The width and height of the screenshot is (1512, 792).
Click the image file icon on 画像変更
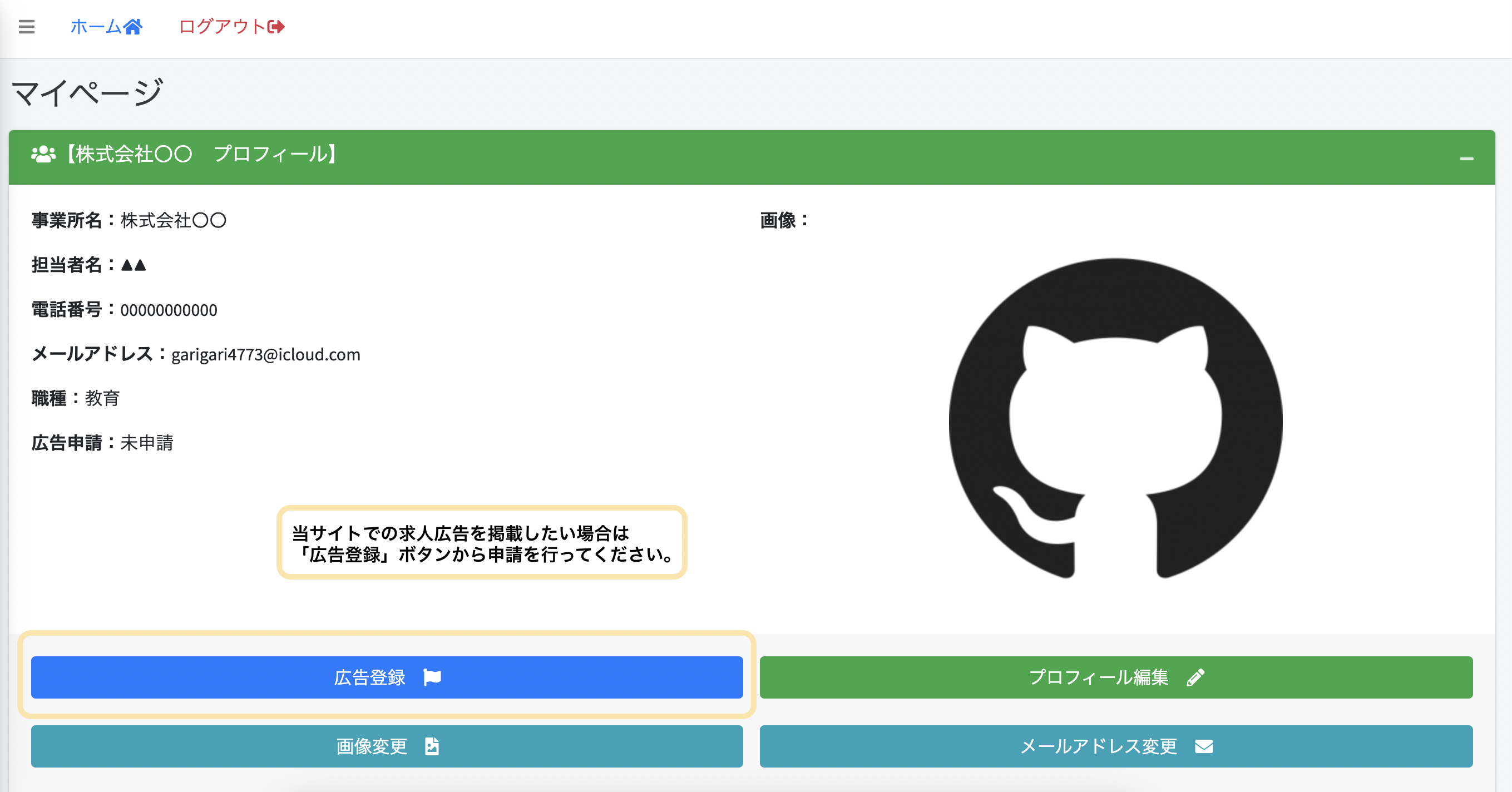432,746
